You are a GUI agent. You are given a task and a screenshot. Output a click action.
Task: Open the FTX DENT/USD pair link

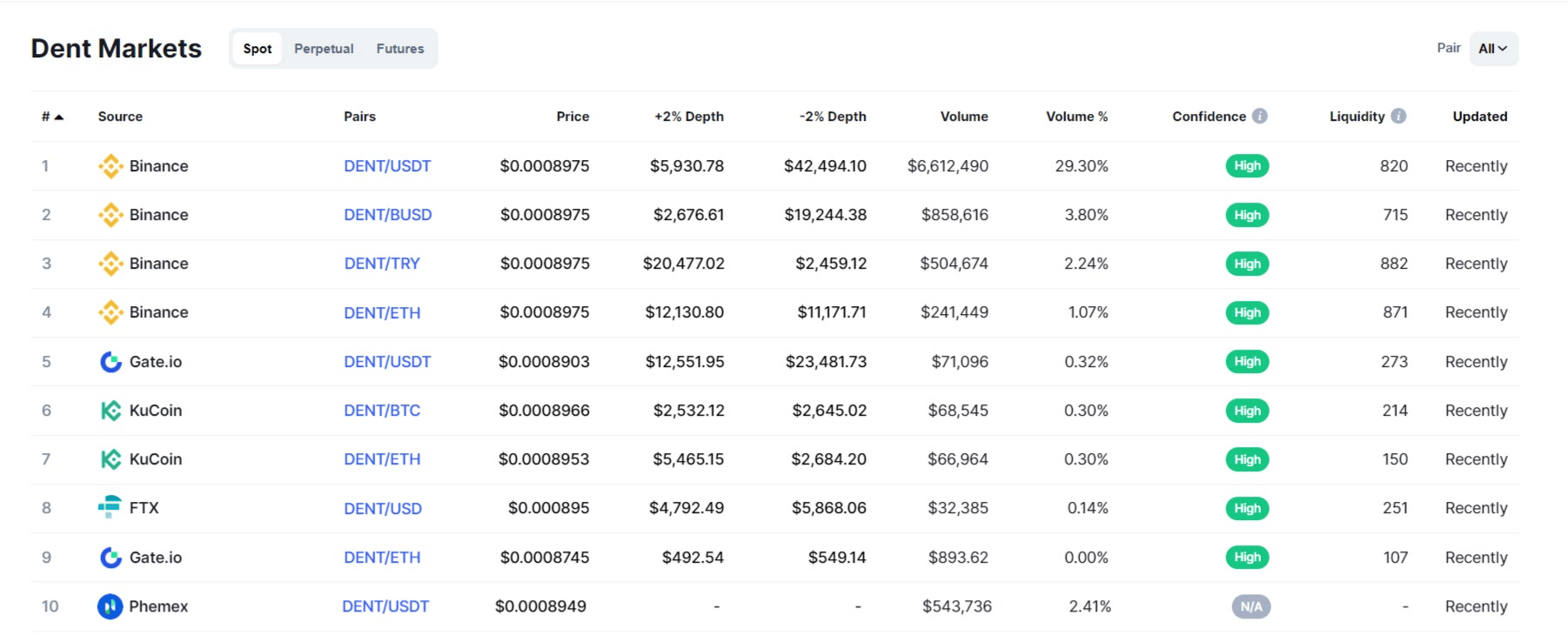pos(382,509)
